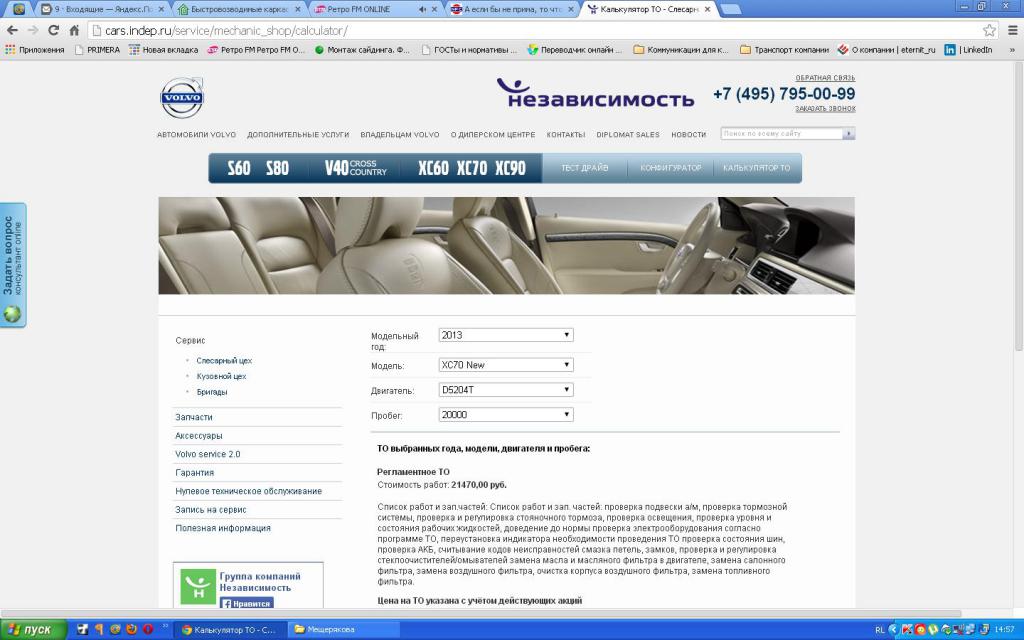Open the О ДИЛЕРСКОМ ЦЕНТРЕ menu
The height and width of the screenshot is (640, 1024).
point(493,135)
